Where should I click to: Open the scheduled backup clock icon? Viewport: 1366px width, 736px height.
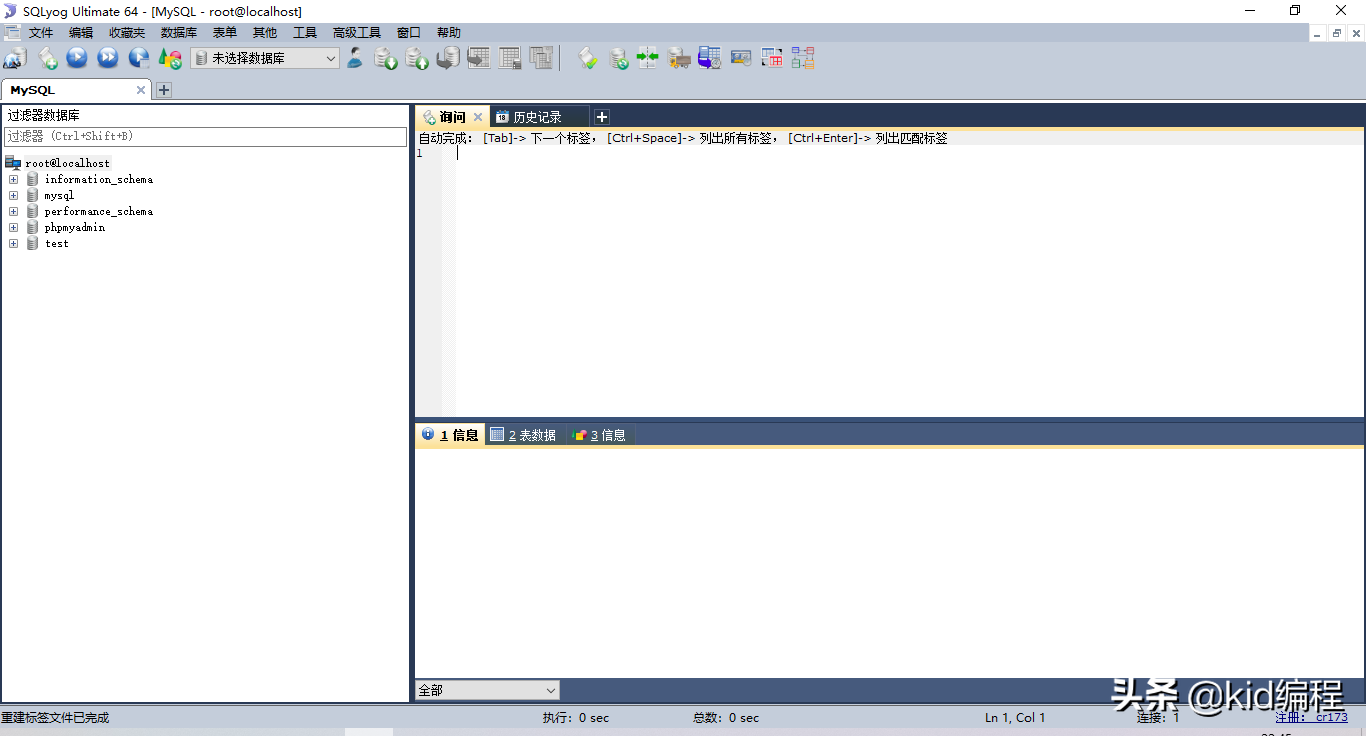coord(709,57)
